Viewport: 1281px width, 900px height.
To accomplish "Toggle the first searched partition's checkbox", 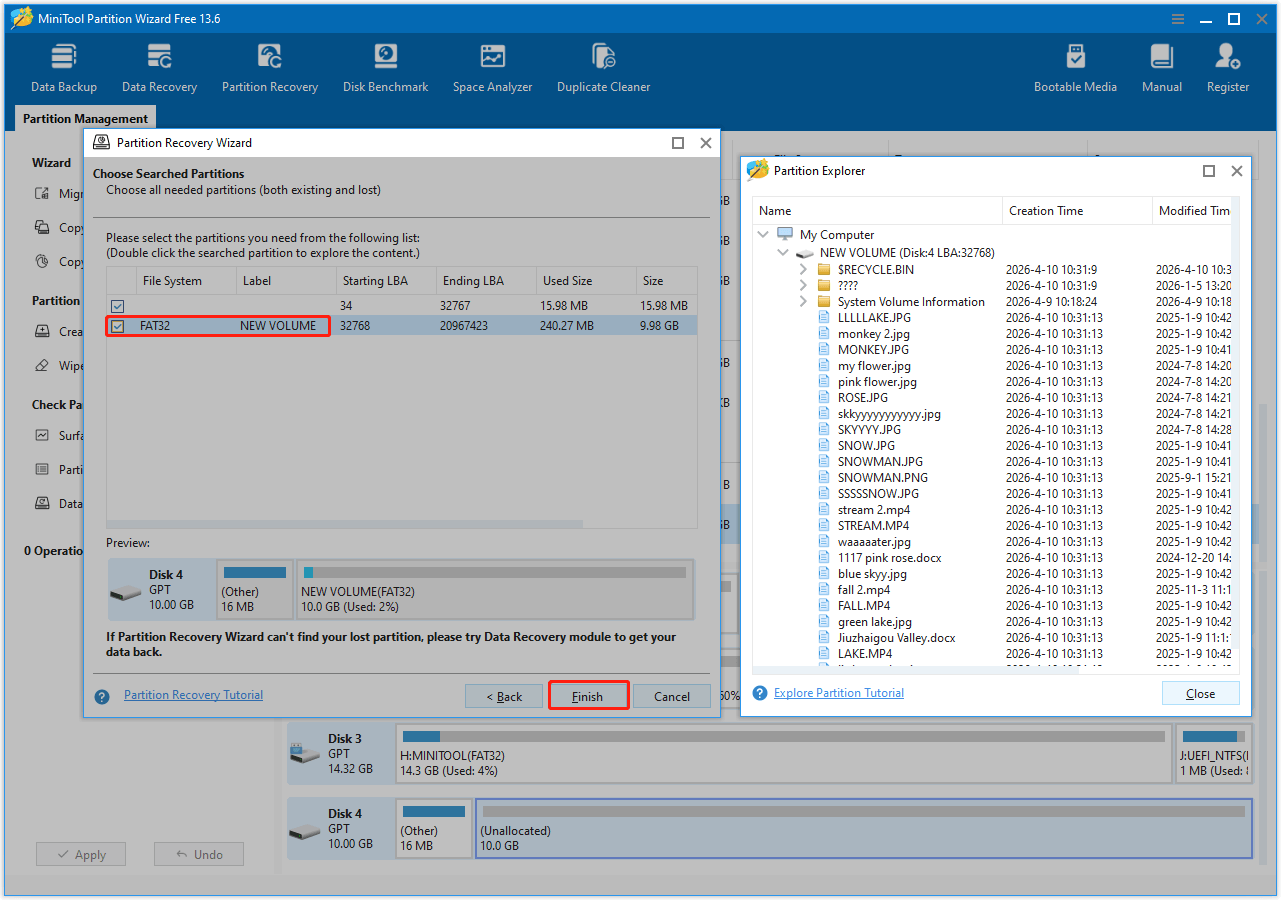I will point(117,305).
